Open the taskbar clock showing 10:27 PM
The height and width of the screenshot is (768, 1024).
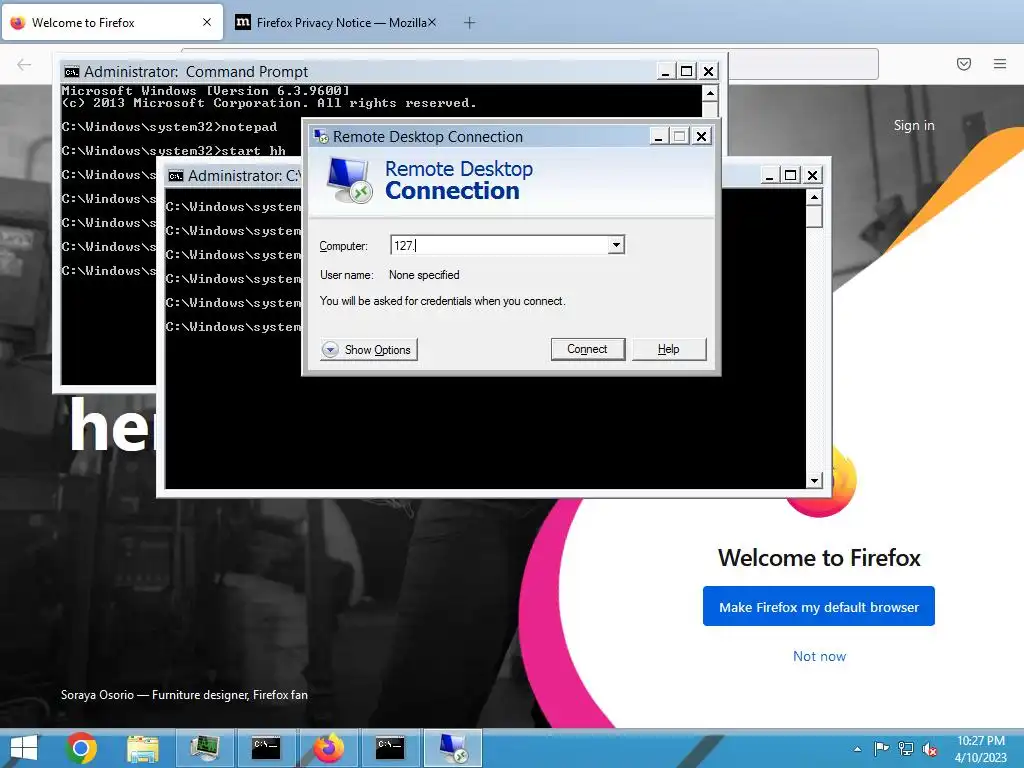click(980, 748)
